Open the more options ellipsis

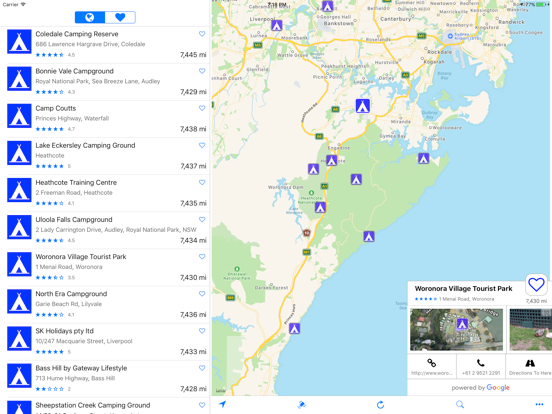tap(539, 404)
